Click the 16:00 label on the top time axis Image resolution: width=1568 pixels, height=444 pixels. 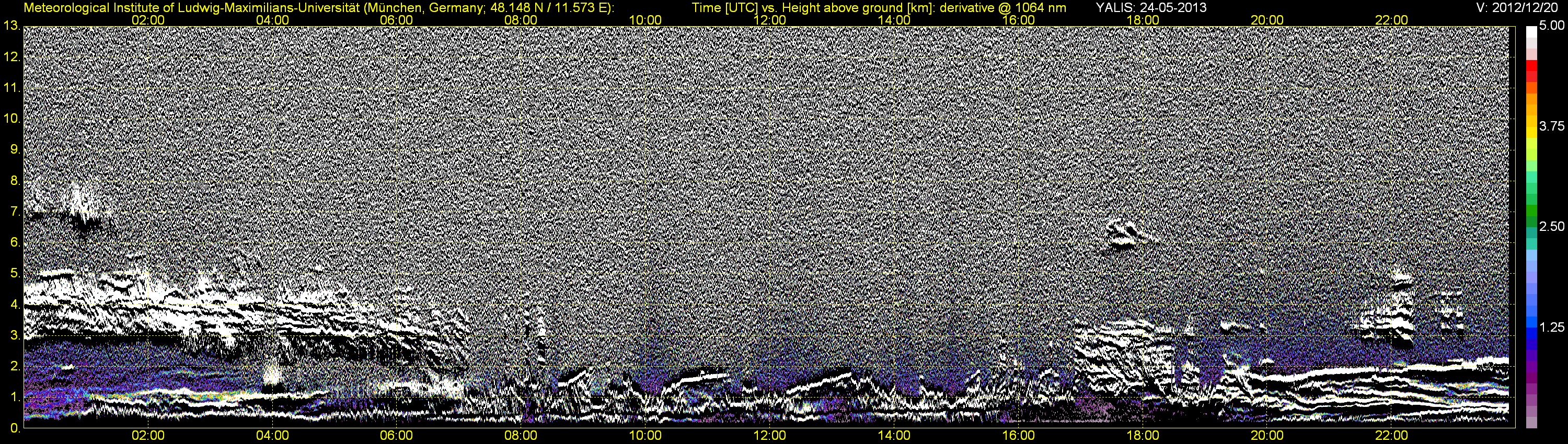point(1018,20)
